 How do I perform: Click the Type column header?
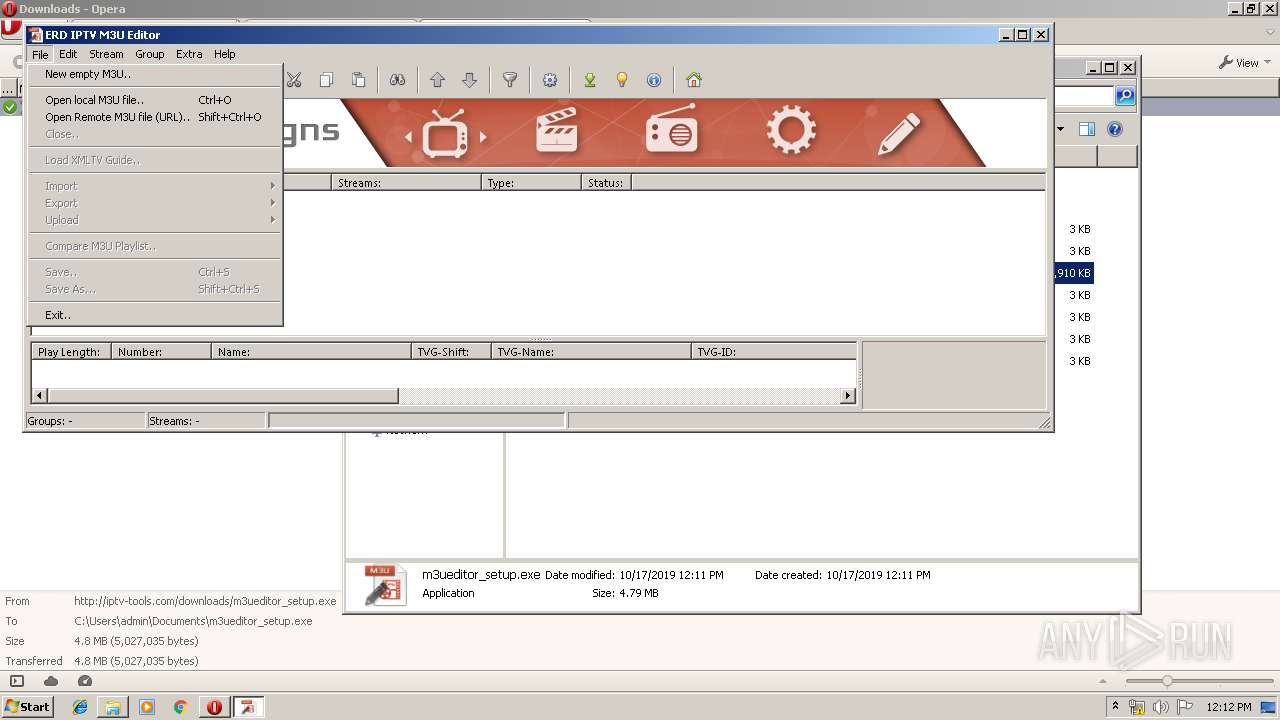(531, 183)
